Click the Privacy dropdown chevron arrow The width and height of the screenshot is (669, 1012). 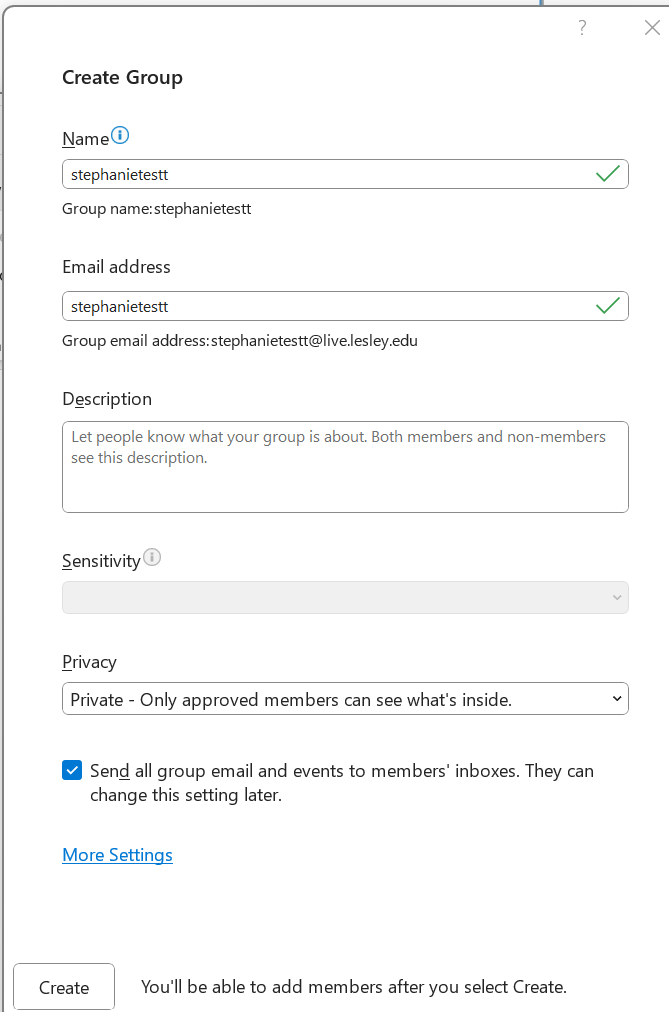click(x=617, y=699)
